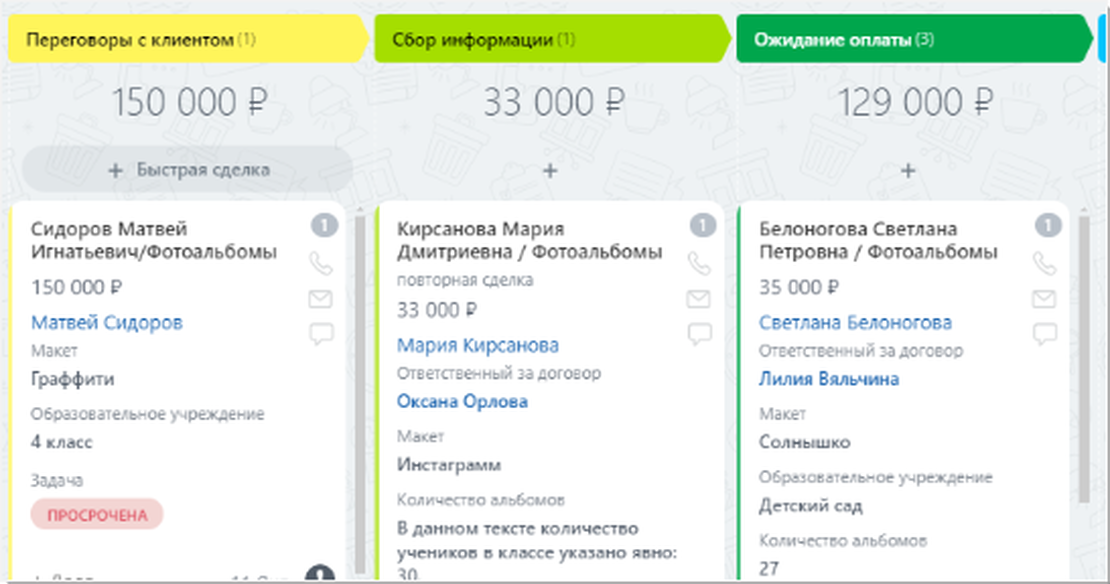
Task: Click the chat bubble icon on Белоногова's card
Action: [x=1046, y=330]
